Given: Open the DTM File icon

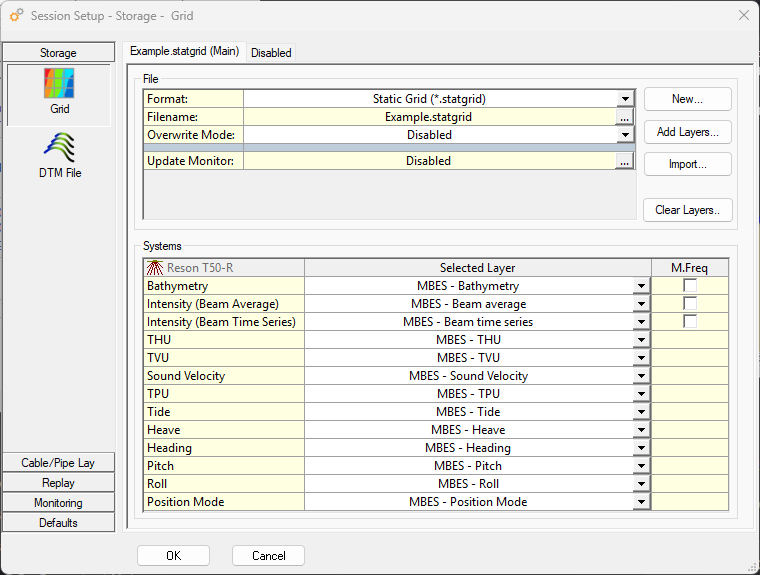Looking at the screenshot, I should coord(59,149).
